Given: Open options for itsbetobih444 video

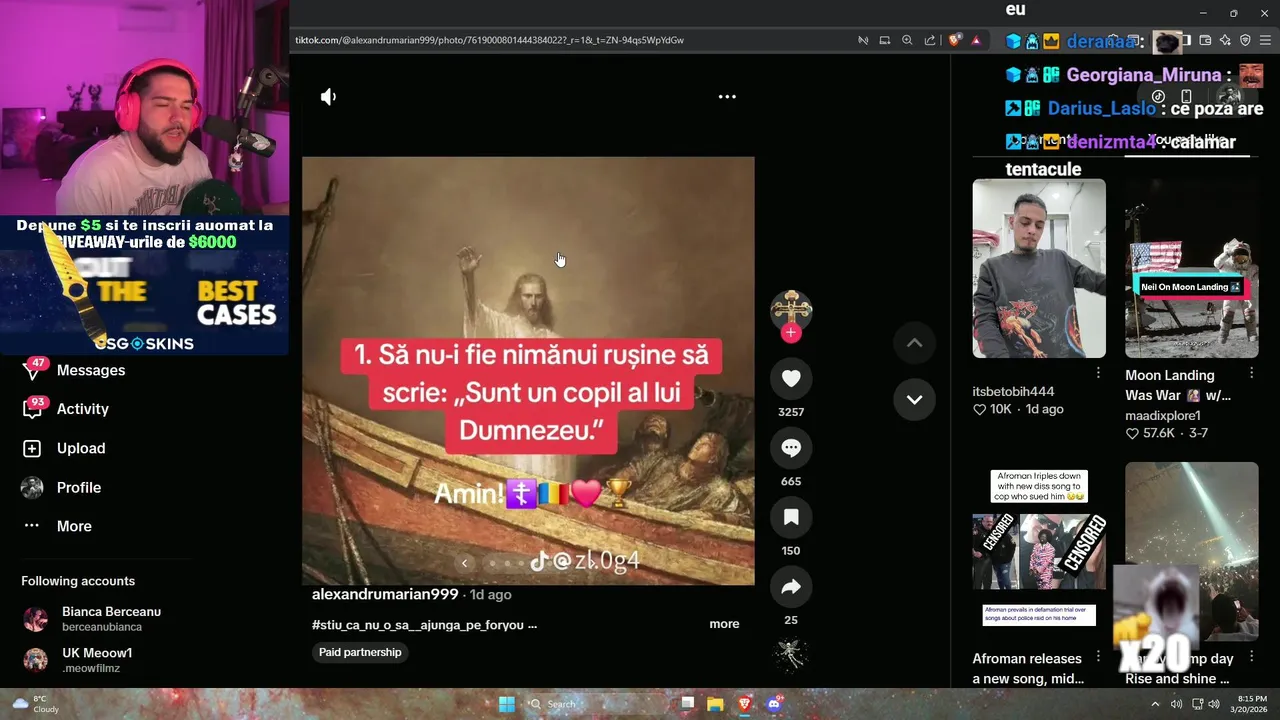Looking at the screenshot, I should tap(1098, 373).
